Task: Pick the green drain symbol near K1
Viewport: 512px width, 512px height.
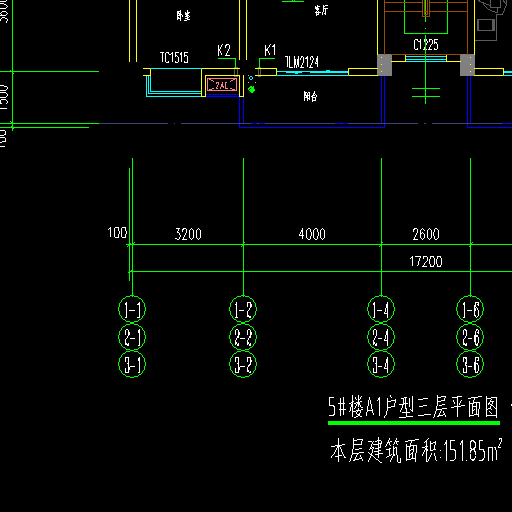Action: click(x=252, y=89)
